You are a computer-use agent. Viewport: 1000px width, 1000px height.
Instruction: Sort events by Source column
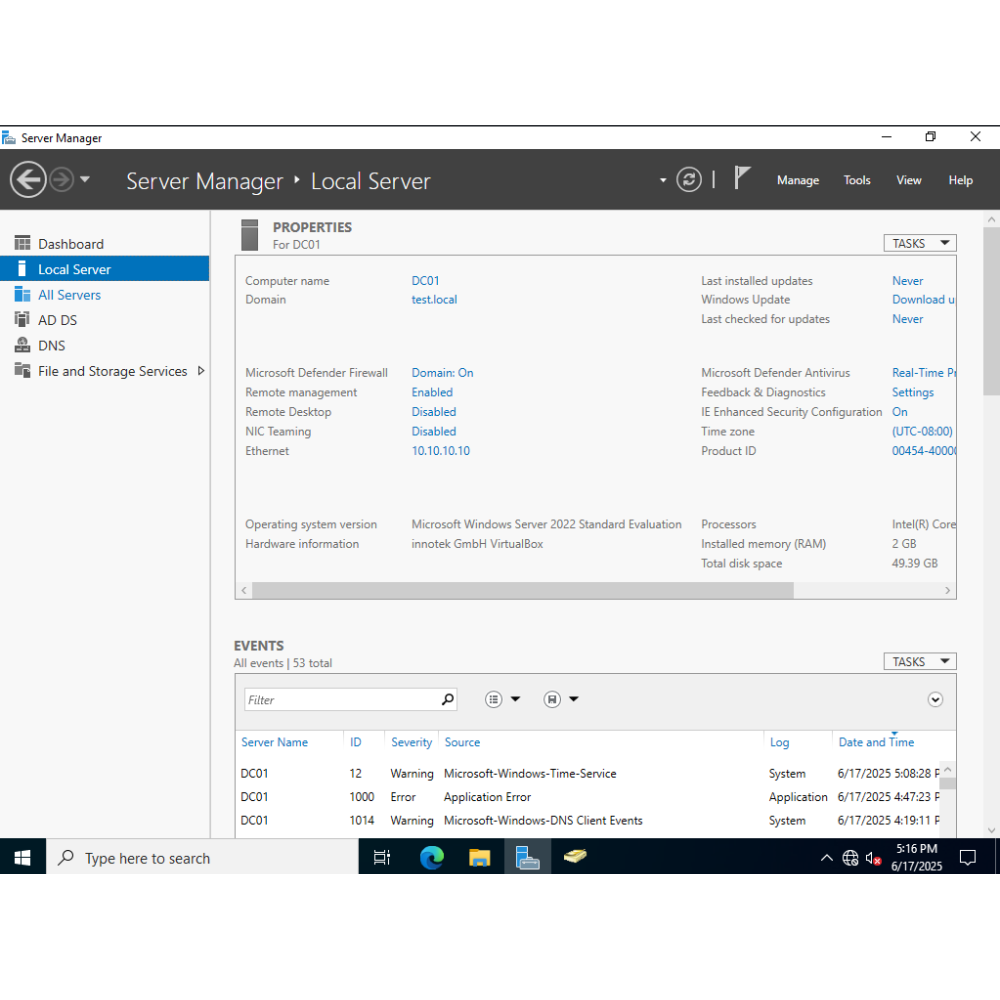(x=462, y=742)
